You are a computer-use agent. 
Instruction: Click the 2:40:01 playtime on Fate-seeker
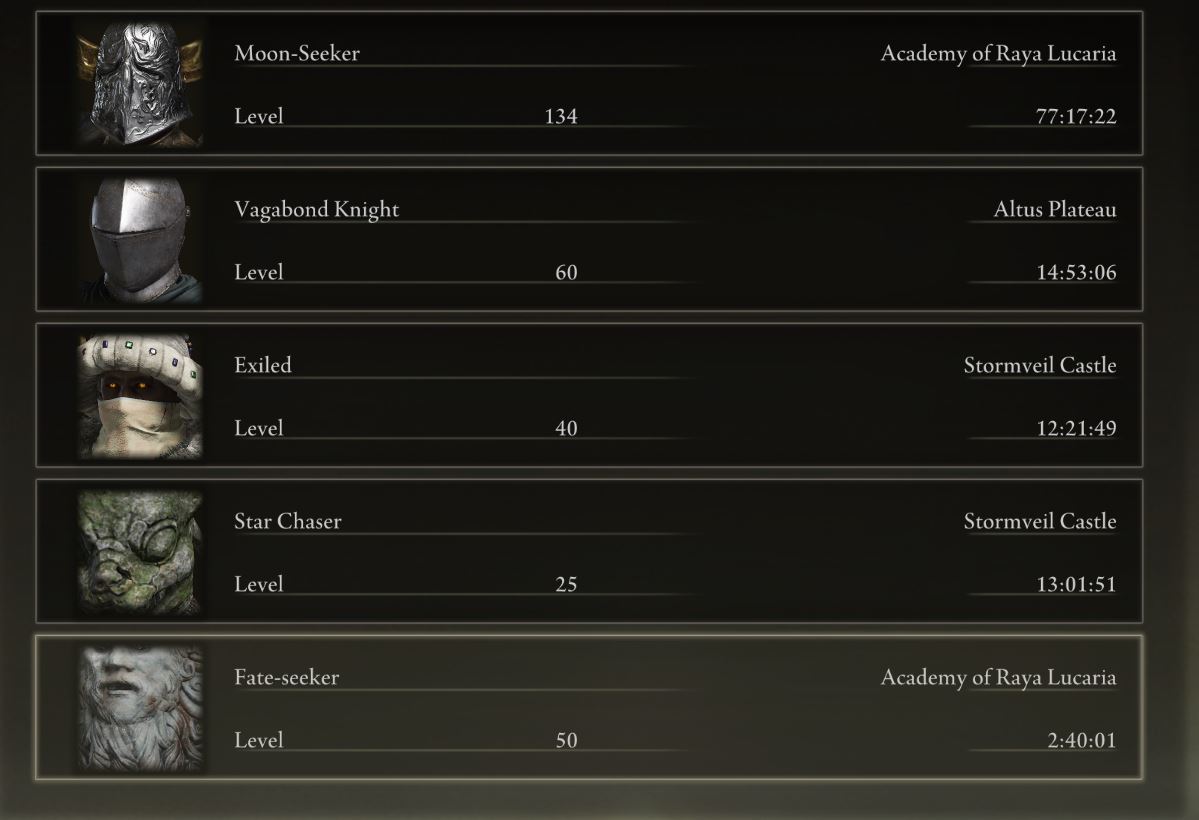[1081, 740]
